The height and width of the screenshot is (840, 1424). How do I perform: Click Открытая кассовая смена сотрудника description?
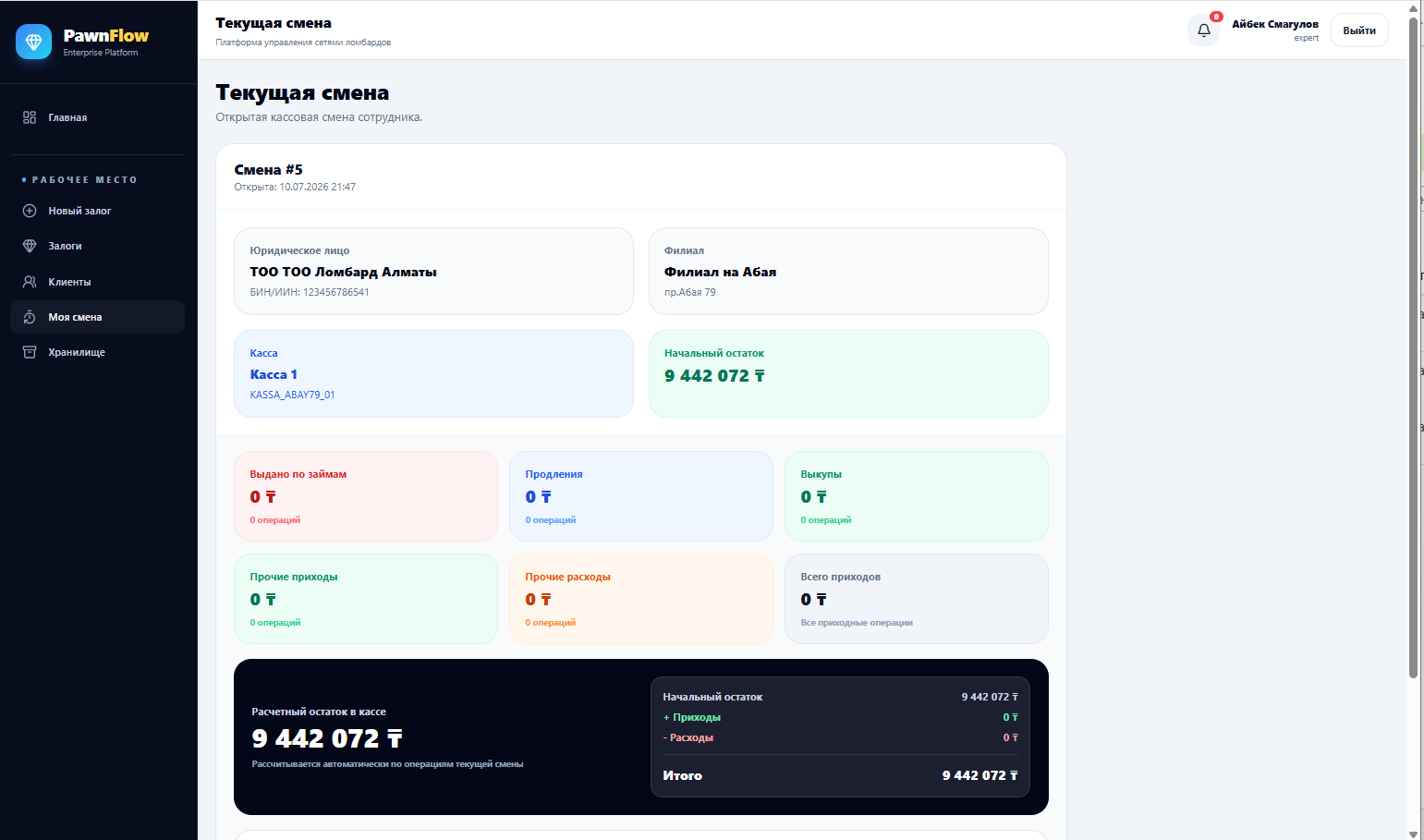point(319,117)
